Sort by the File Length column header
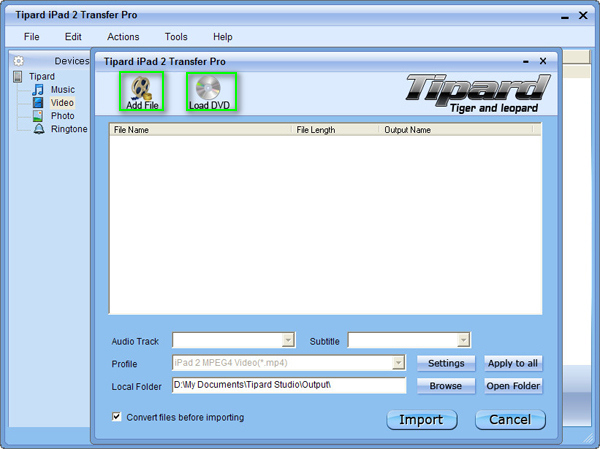600x449 pixels. point(335,130)
